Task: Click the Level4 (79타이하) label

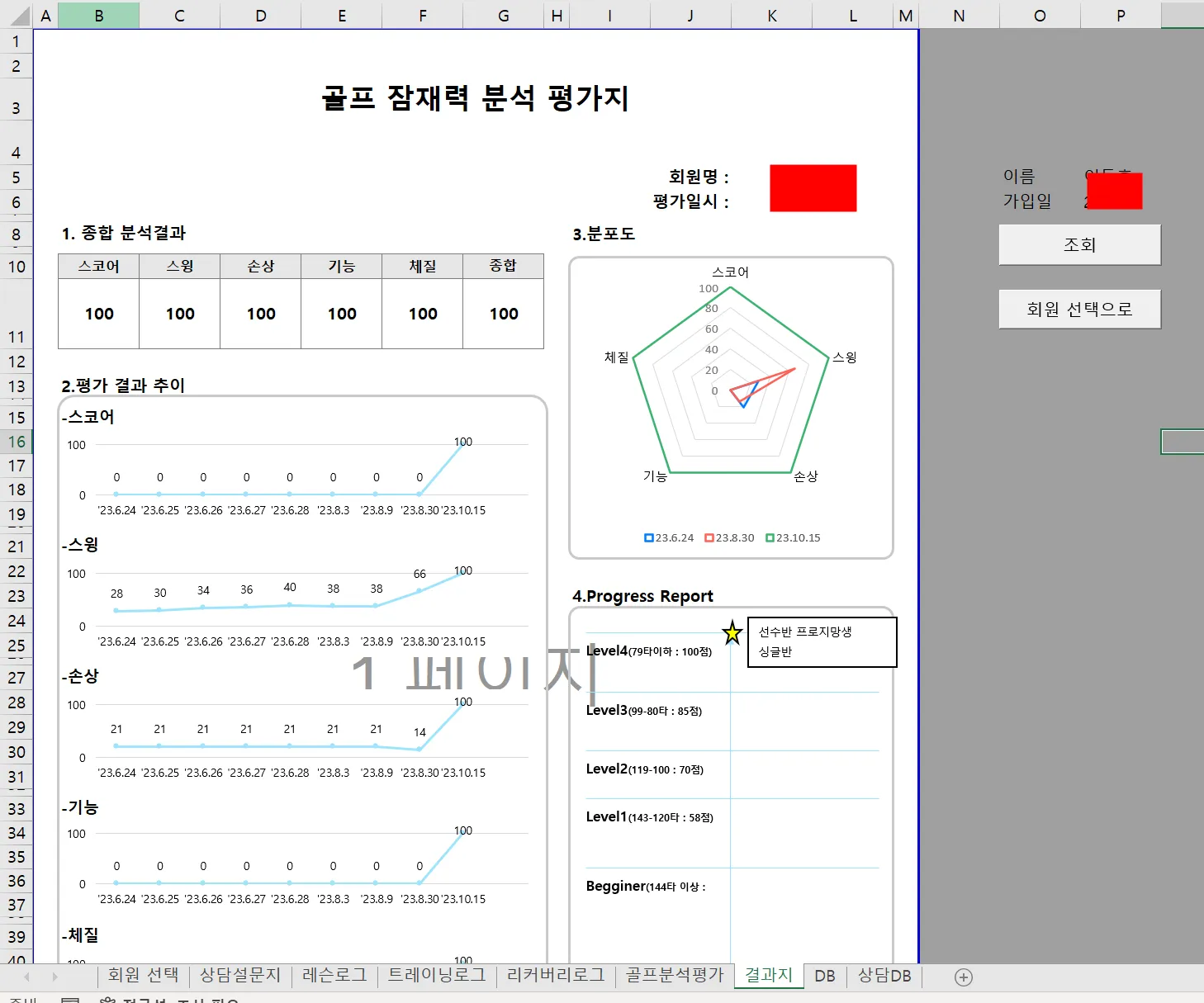Action: (648, 651)
